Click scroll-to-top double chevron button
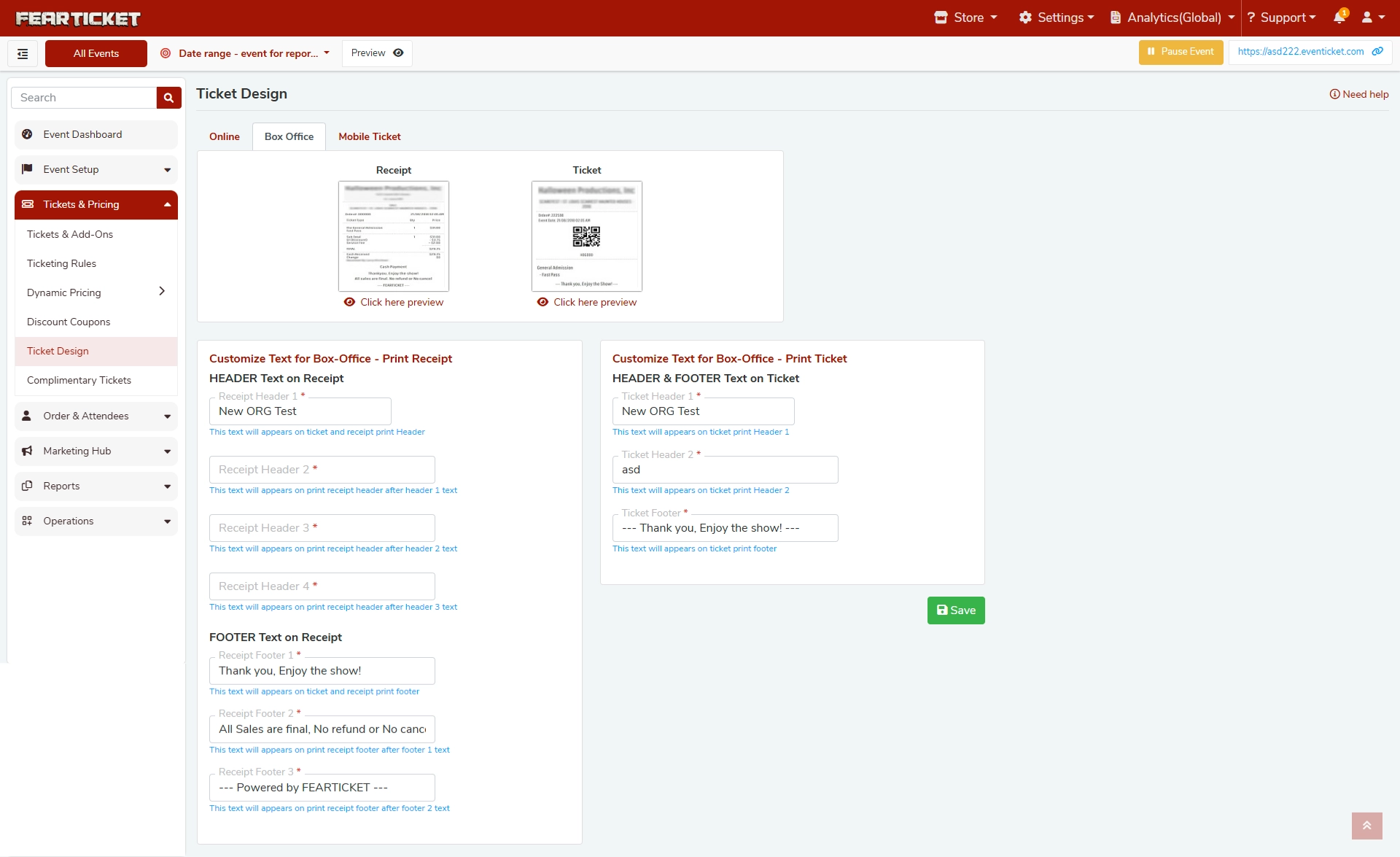 pos(1366,826)
